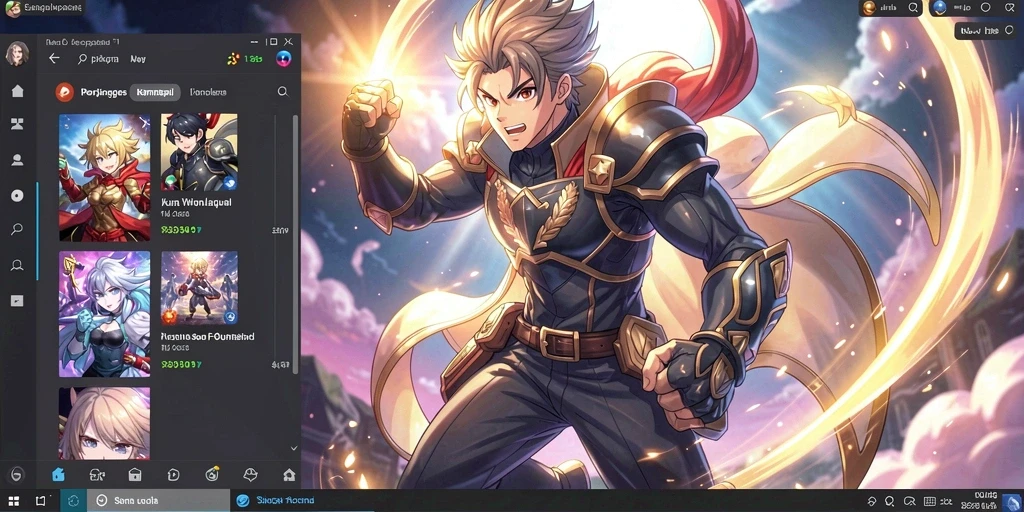The height and width of the screenshot is (512, 1024).
Task: Click the vertical scrollbar in character list
Action: pyautogui.click(x=295, y=244)
